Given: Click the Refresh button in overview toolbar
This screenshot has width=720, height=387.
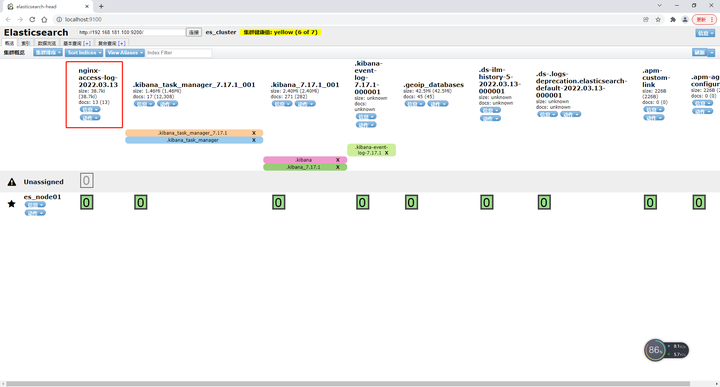Looking at the screenshot, I should 700,53.
